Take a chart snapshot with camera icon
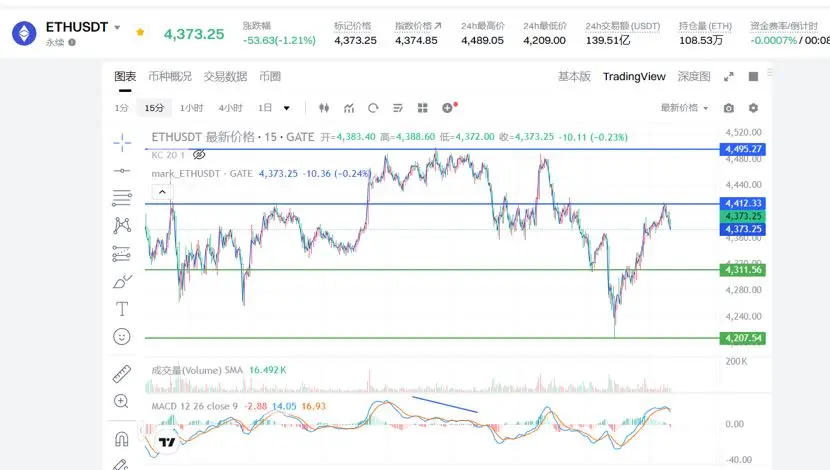Screen dimensions: 830x470 coord(729,108)
